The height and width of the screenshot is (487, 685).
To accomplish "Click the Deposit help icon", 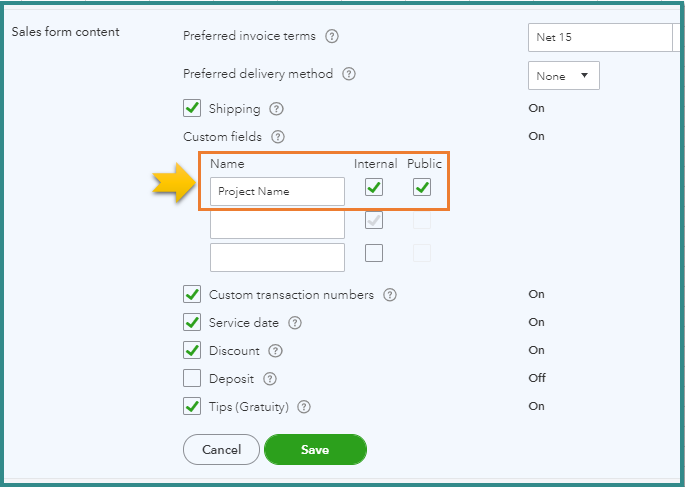I will point(269,379).
